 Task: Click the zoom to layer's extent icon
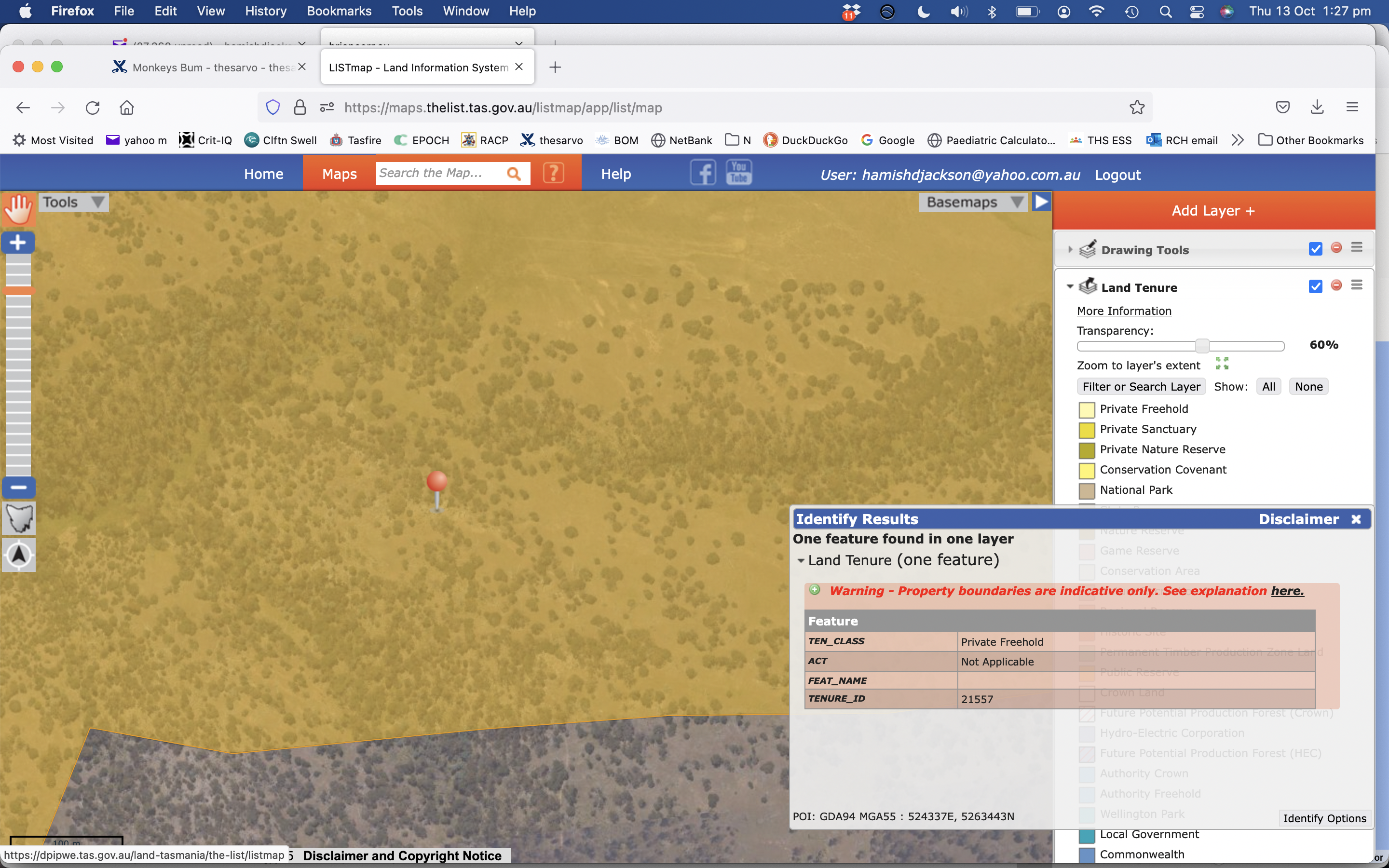(1222, 364)
